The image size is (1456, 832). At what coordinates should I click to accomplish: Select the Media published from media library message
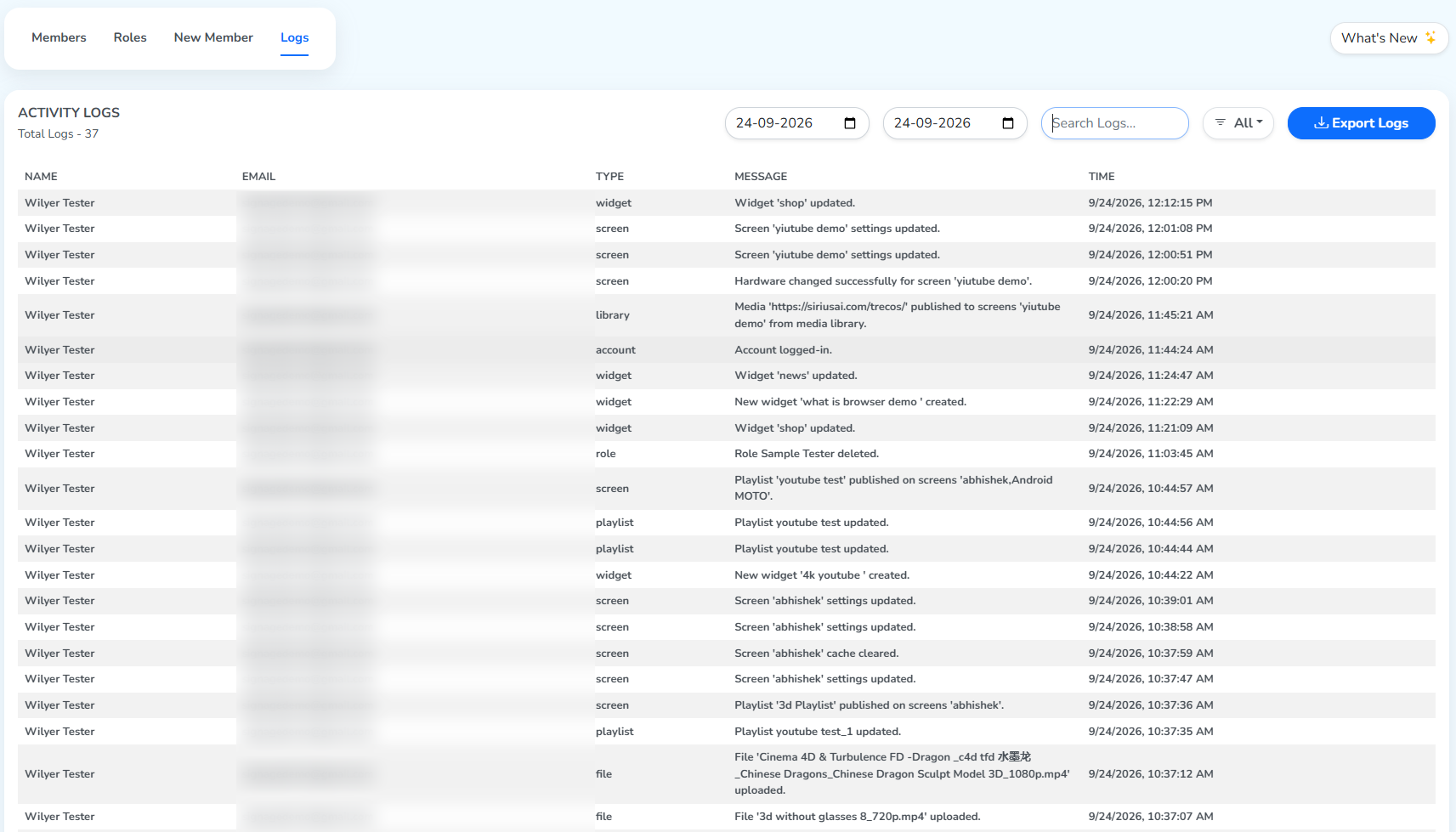pyautogui.click(x=898, y=315)
